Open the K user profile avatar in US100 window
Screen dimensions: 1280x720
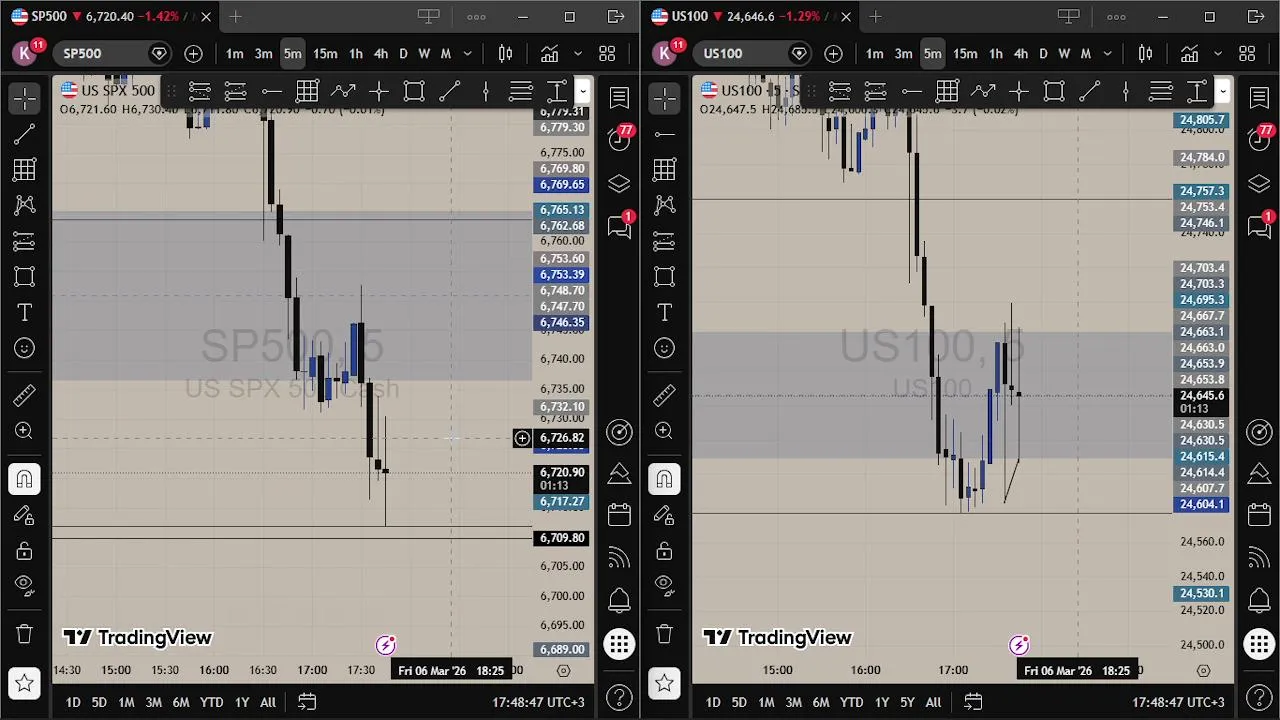click(666, 54)
